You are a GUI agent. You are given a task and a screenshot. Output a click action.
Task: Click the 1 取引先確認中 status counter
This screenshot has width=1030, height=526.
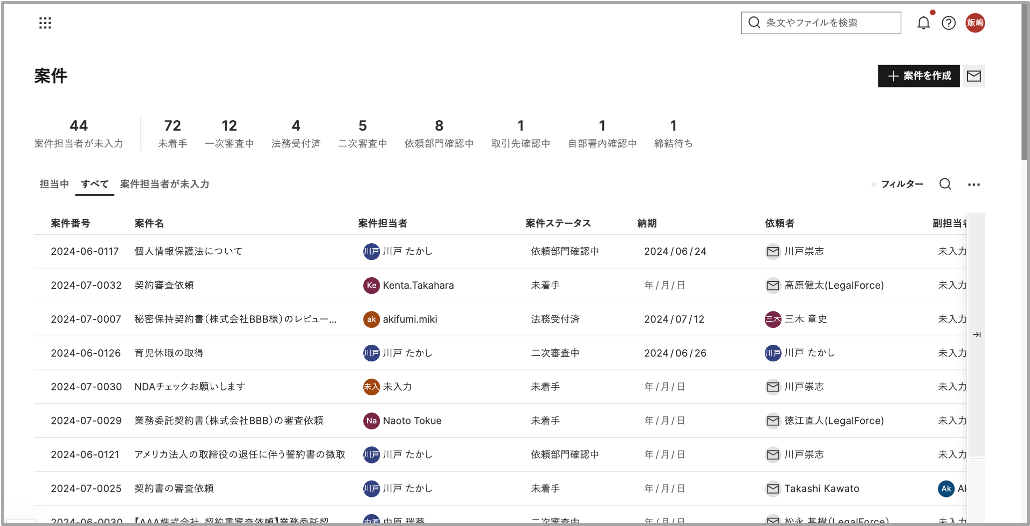tap(521, 133)
